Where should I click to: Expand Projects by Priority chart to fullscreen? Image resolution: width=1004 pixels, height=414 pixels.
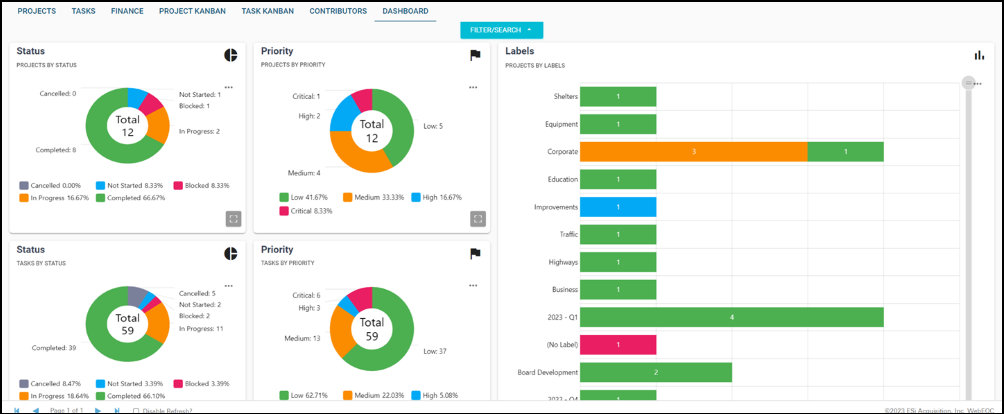click(x=478, y=218)
